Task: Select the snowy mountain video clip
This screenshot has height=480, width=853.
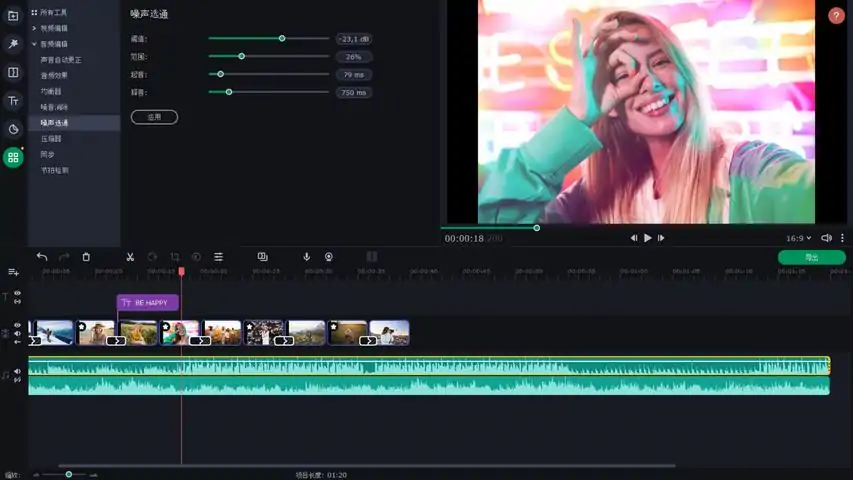Action: coord(52,333)
